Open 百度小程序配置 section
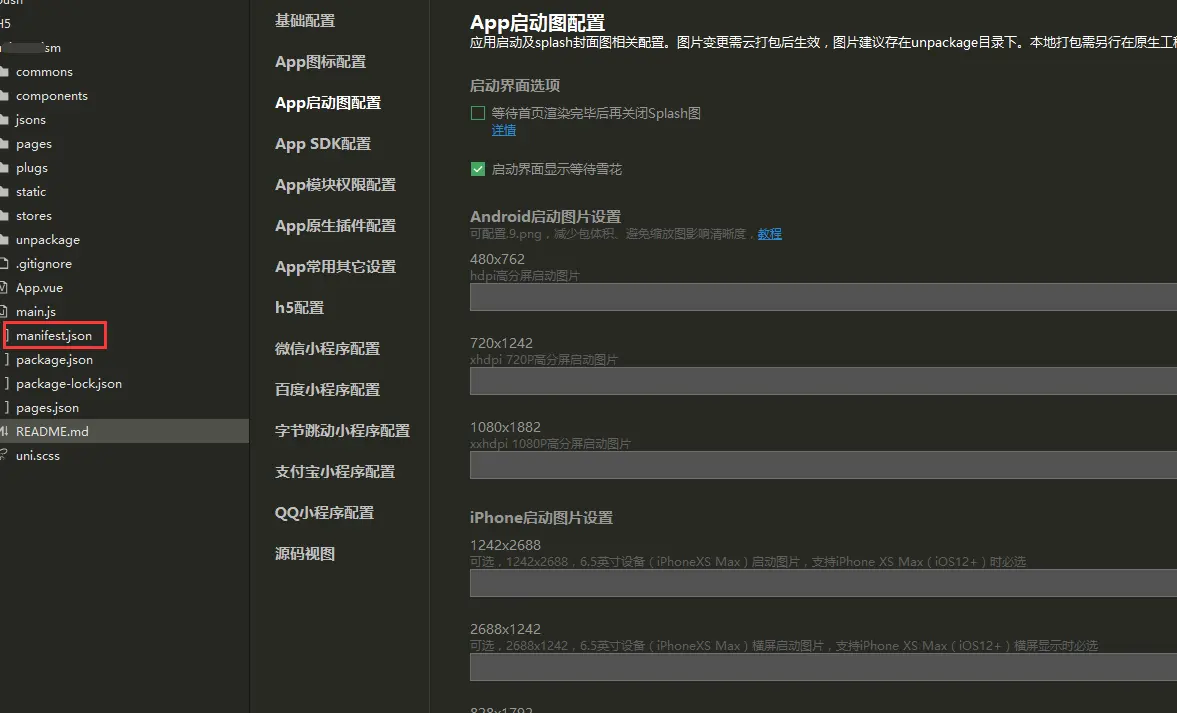The image size is (1177, 713). (x=327, y=390)
